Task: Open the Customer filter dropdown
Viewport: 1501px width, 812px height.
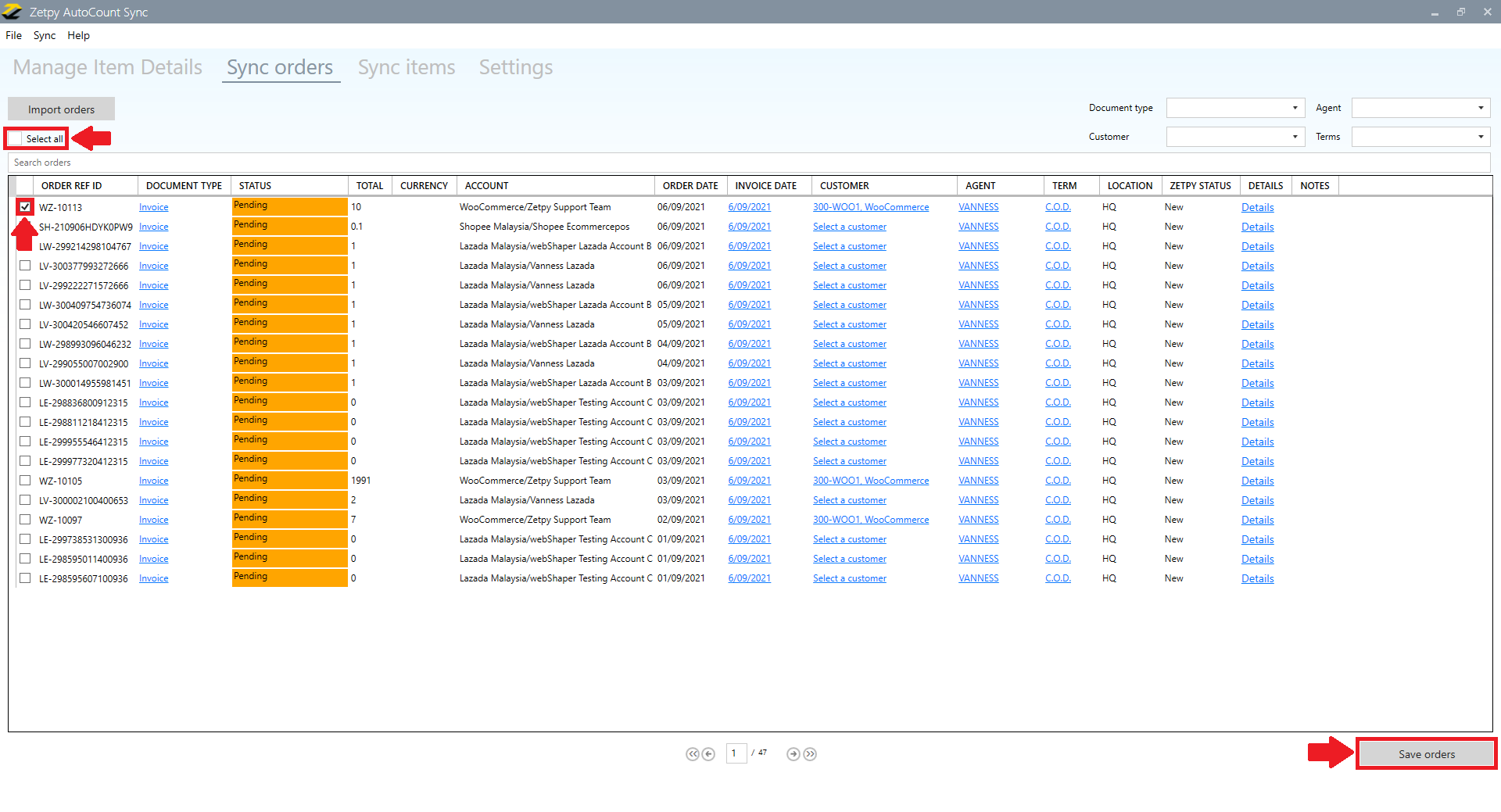Action: click(x=1235, y=137)
